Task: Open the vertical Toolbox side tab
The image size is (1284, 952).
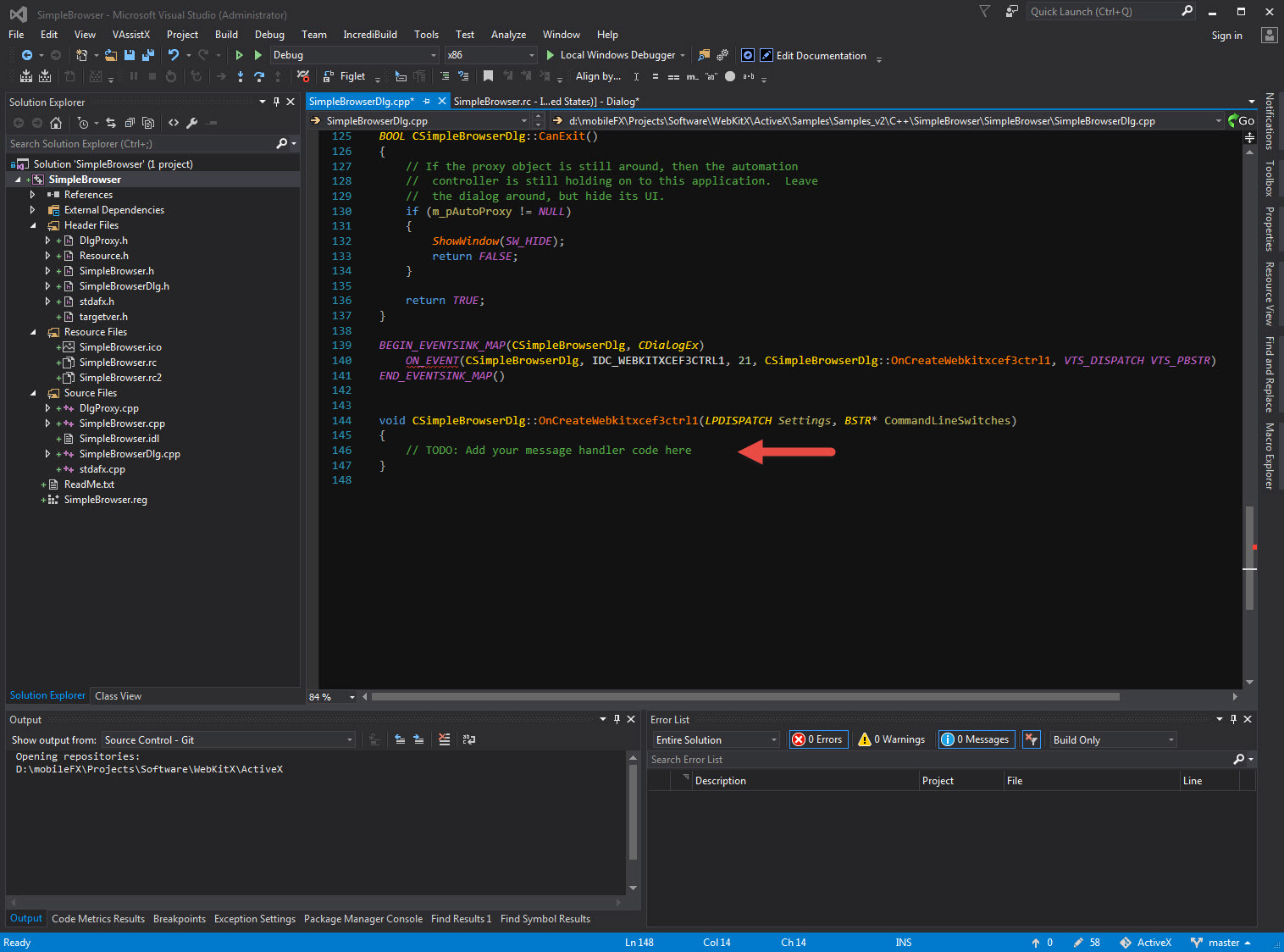Action: [1270, 178]
